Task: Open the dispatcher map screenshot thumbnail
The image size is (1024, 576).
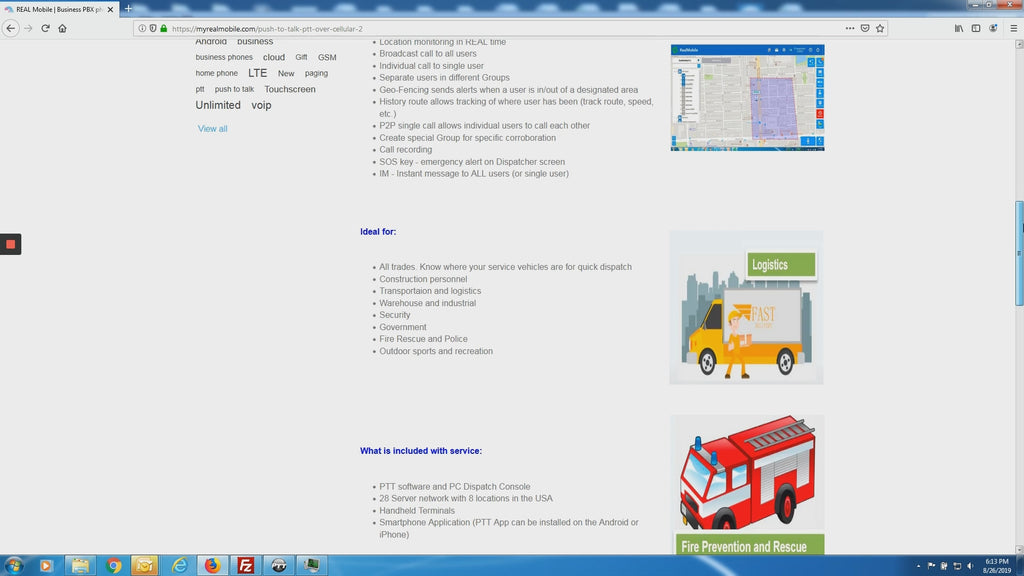Action: pyautogui.click(x=747, y=98)
